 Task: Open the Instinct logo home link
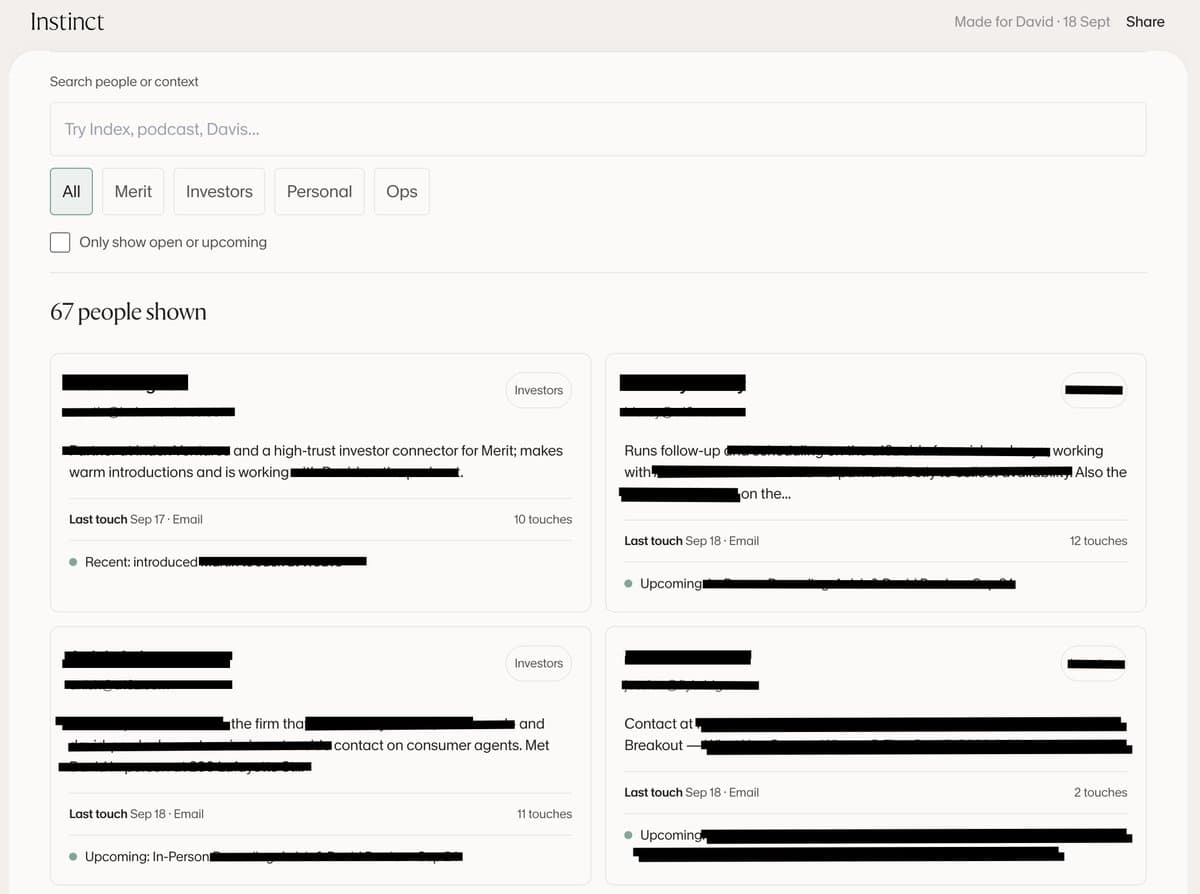click(67, 21)
